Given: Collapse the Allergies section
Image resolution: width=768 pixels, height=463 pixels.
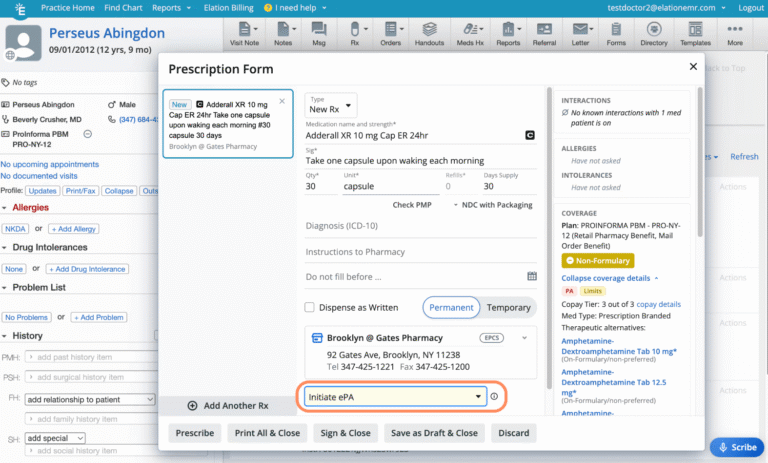Looking at the screenshot, I should [x=4, y=208].
